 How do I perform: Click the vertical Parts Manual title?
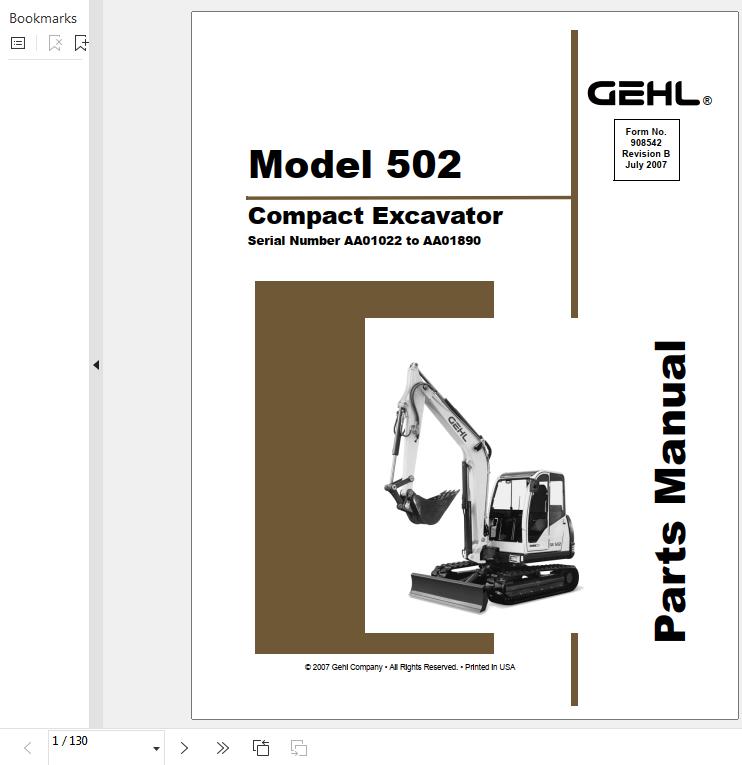pyautogui.click(x=670, y=491)
